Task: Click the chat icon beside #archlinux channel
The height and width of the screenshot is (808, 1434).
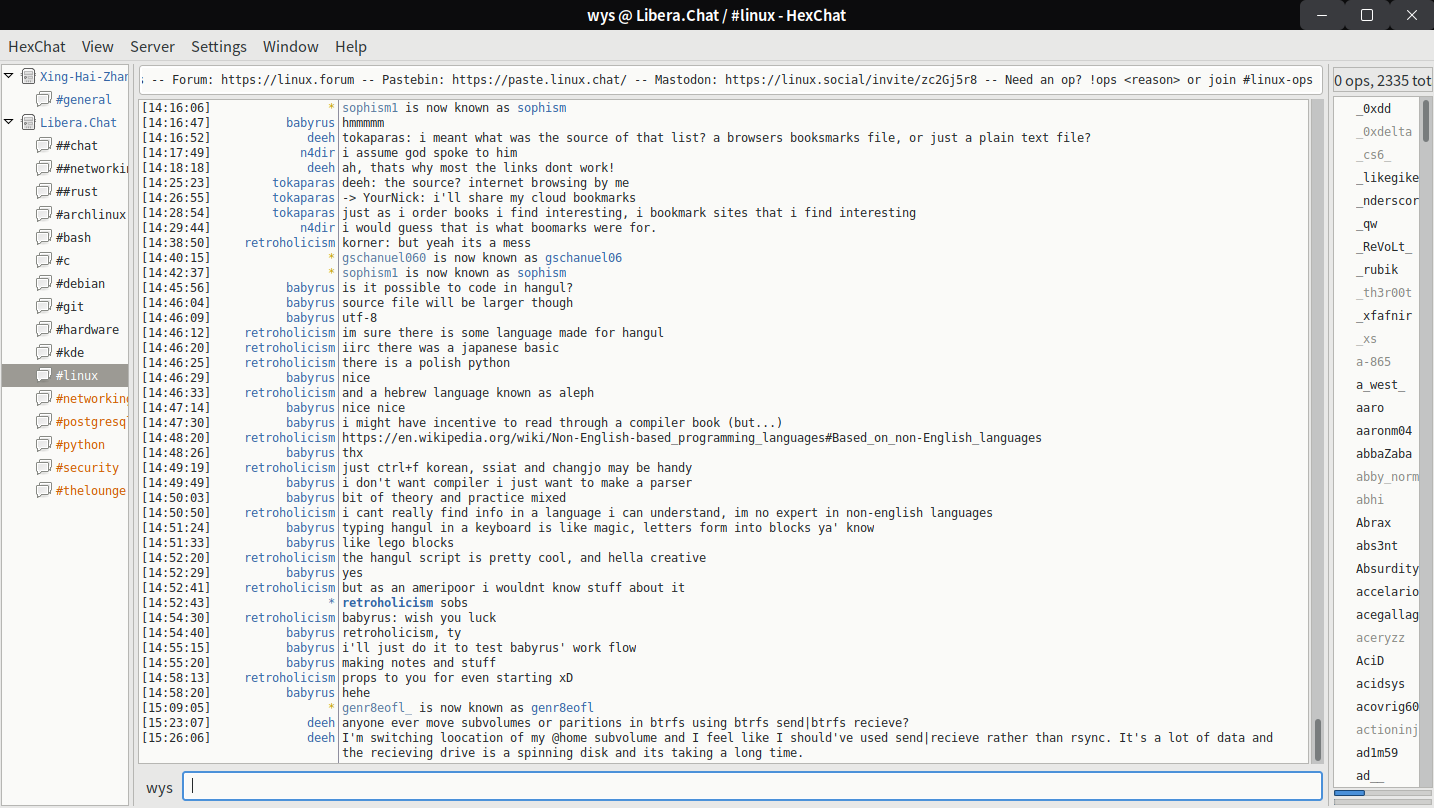Action: [x=43, y=214]
